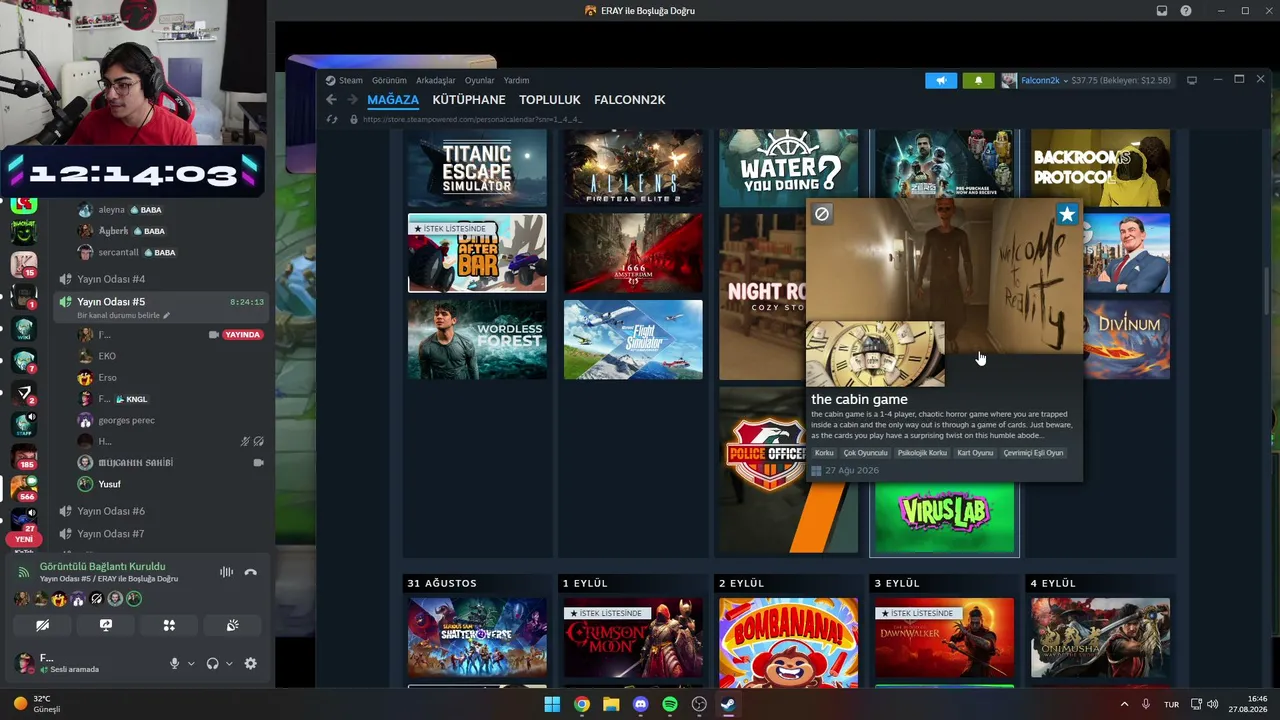Open Steam notifications bell
This screenshot has height=720, width=1280.
(x=978, y=80)
